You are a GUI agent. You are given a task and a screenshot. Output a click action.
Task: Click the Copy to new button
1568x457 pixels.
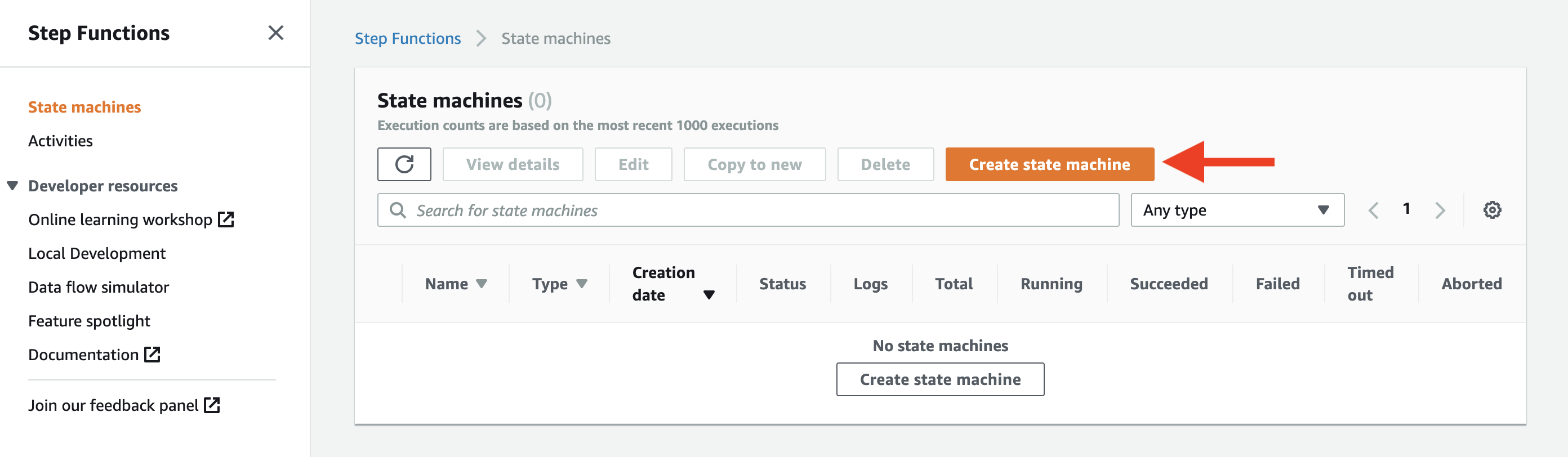point(754,164)
